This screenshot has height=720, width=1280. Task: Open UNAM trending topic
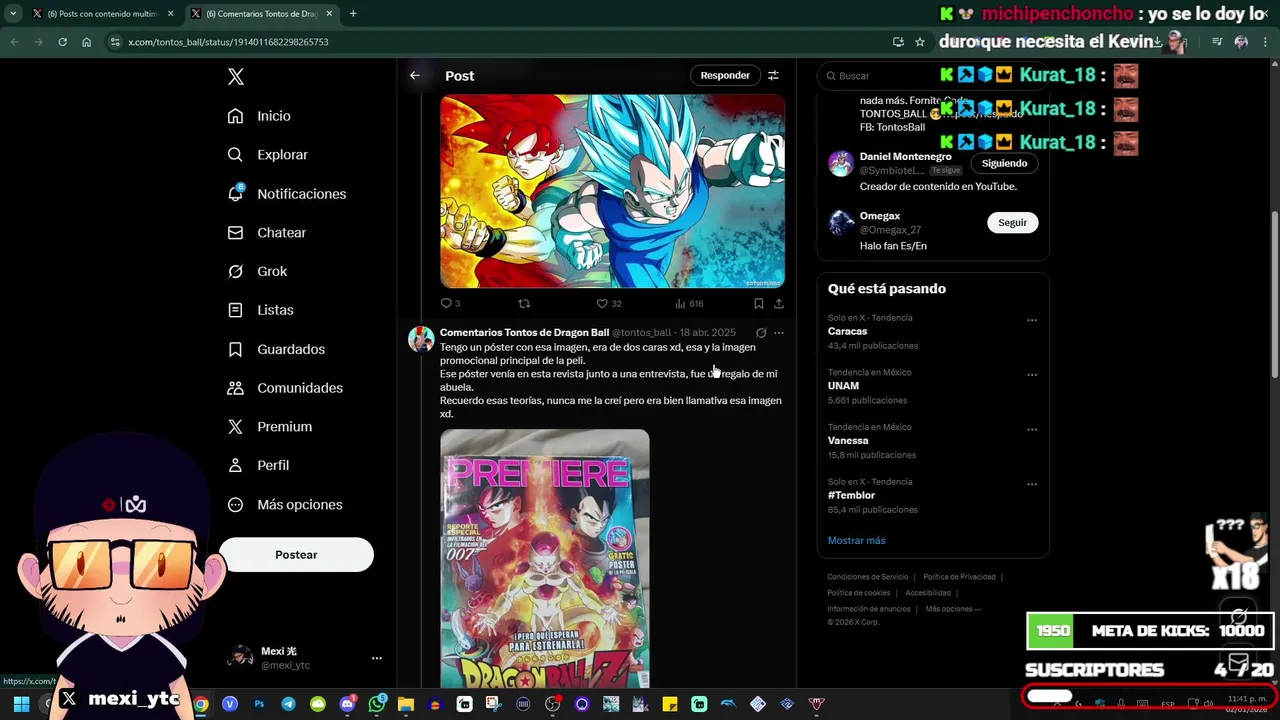point(843,386)
